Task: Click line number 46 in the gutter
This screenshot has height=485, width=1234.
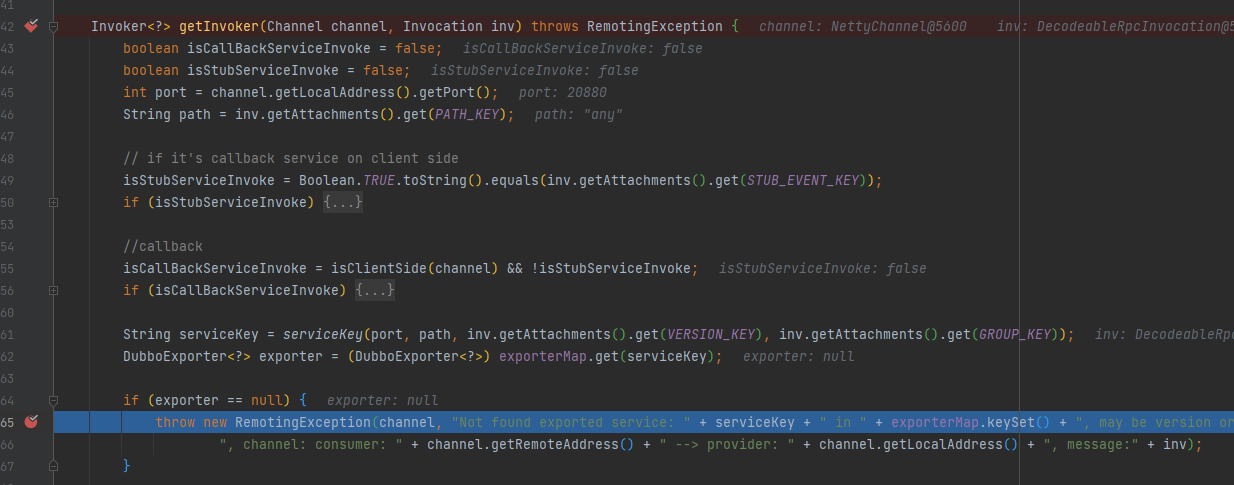Action: 8,114
